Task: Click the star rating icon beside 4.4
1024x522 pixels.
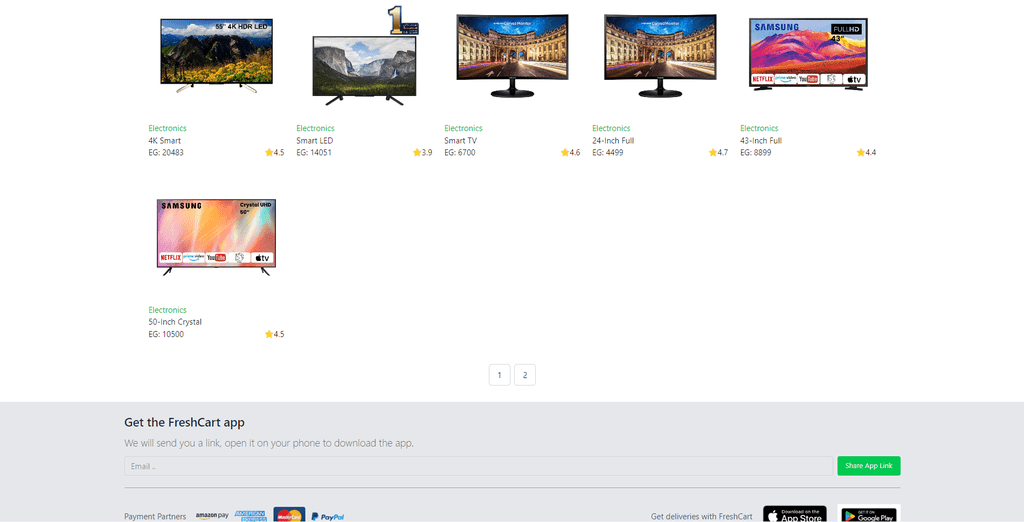Action: [x=861, y=153]
